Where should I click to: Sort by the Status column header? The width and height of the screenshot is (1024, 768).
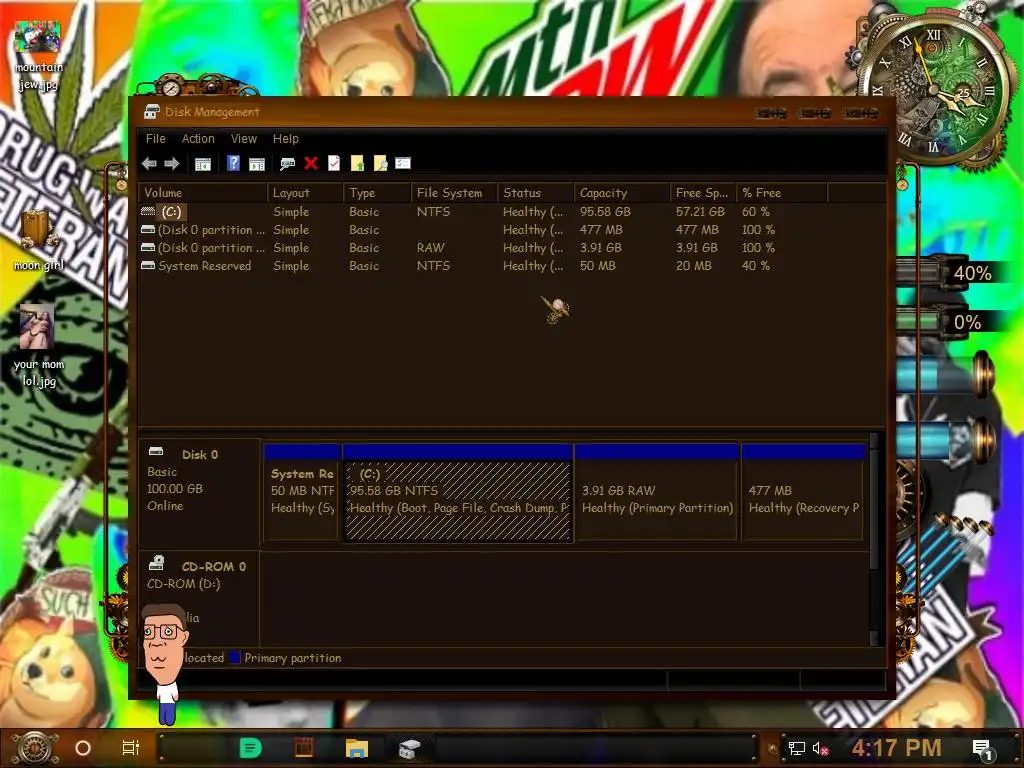536,193
